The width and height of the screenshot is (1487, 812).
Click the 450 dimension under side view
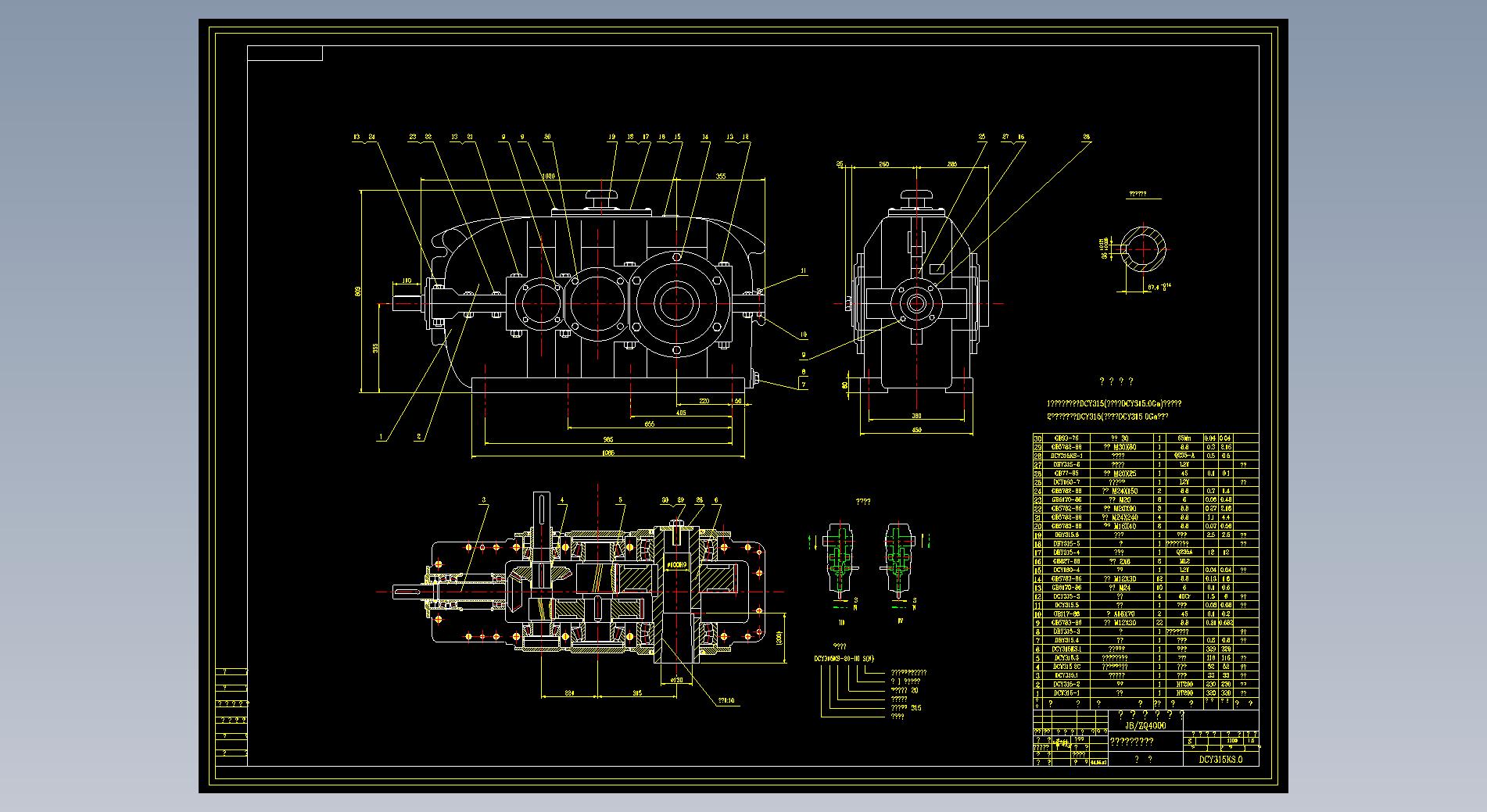tap(917, 430)
